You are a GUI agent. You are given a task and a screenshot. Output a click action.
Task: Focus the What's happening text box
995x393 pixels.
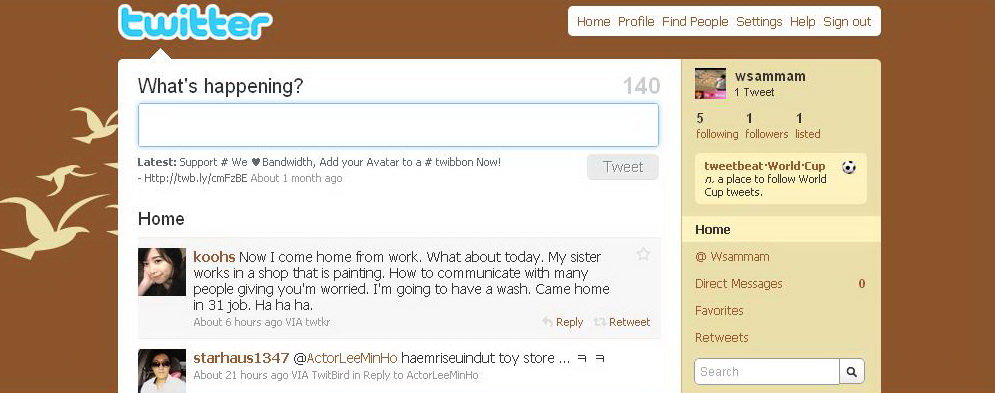[399, 125]
